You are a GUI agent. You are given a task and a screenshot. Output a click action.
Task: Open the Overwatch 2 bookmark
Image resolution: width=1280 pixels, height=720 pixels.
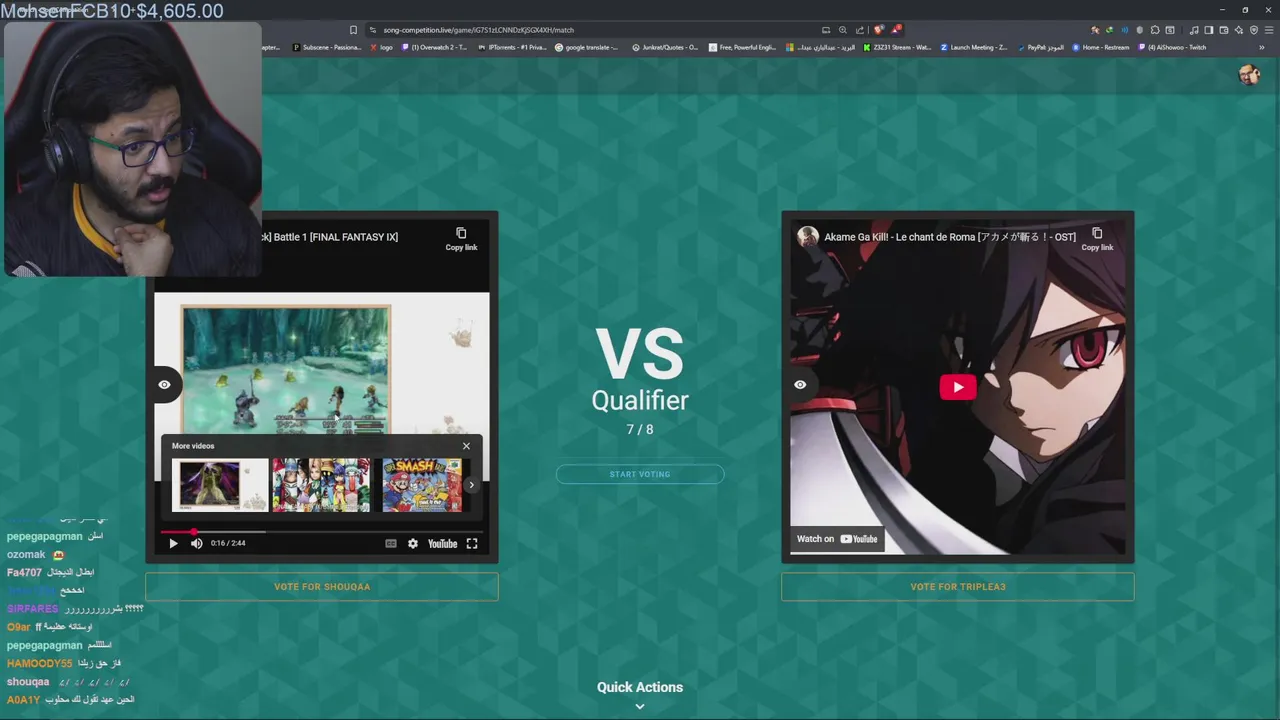point(434,47)
